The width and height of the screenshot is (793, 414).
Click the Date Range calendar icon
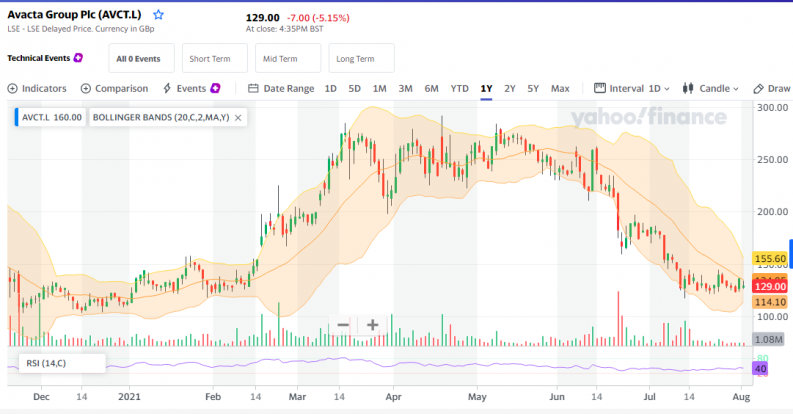[x=253, y=88]
